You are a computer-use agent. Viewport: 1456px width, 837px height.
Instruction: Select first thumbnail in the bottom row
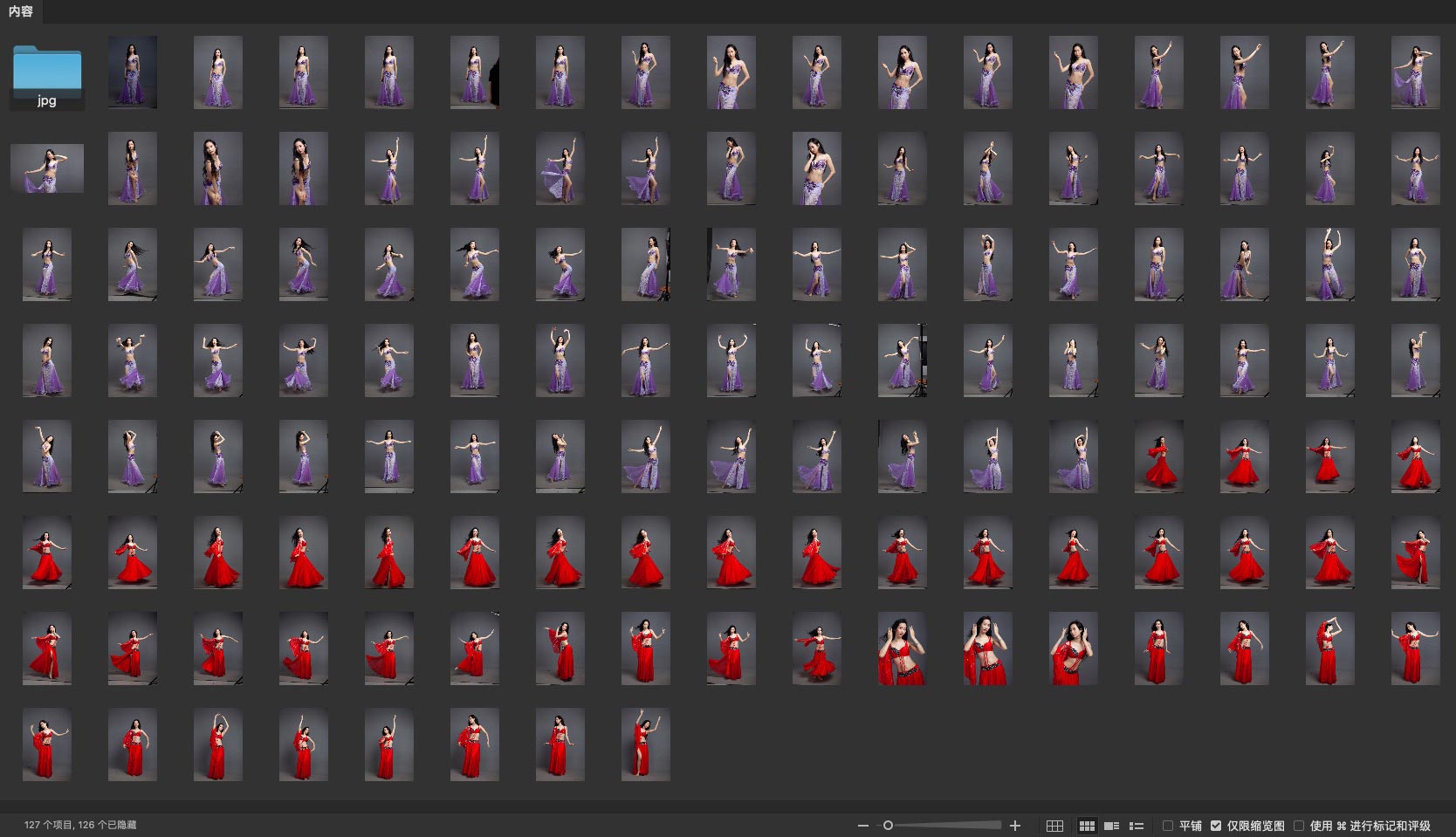coord(47,744)
